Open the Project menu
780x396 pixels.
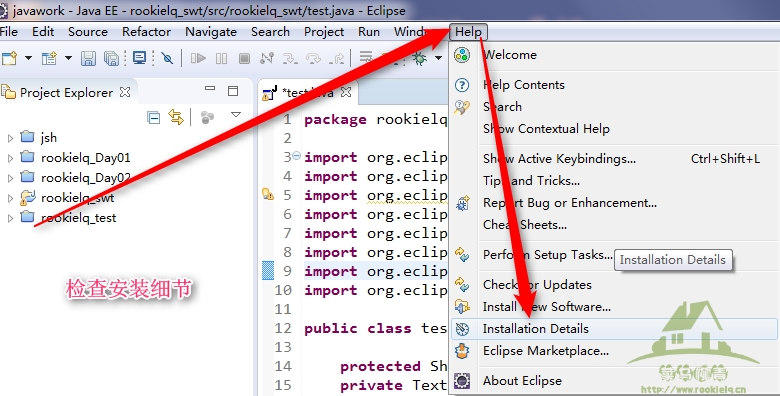point(324,31)
